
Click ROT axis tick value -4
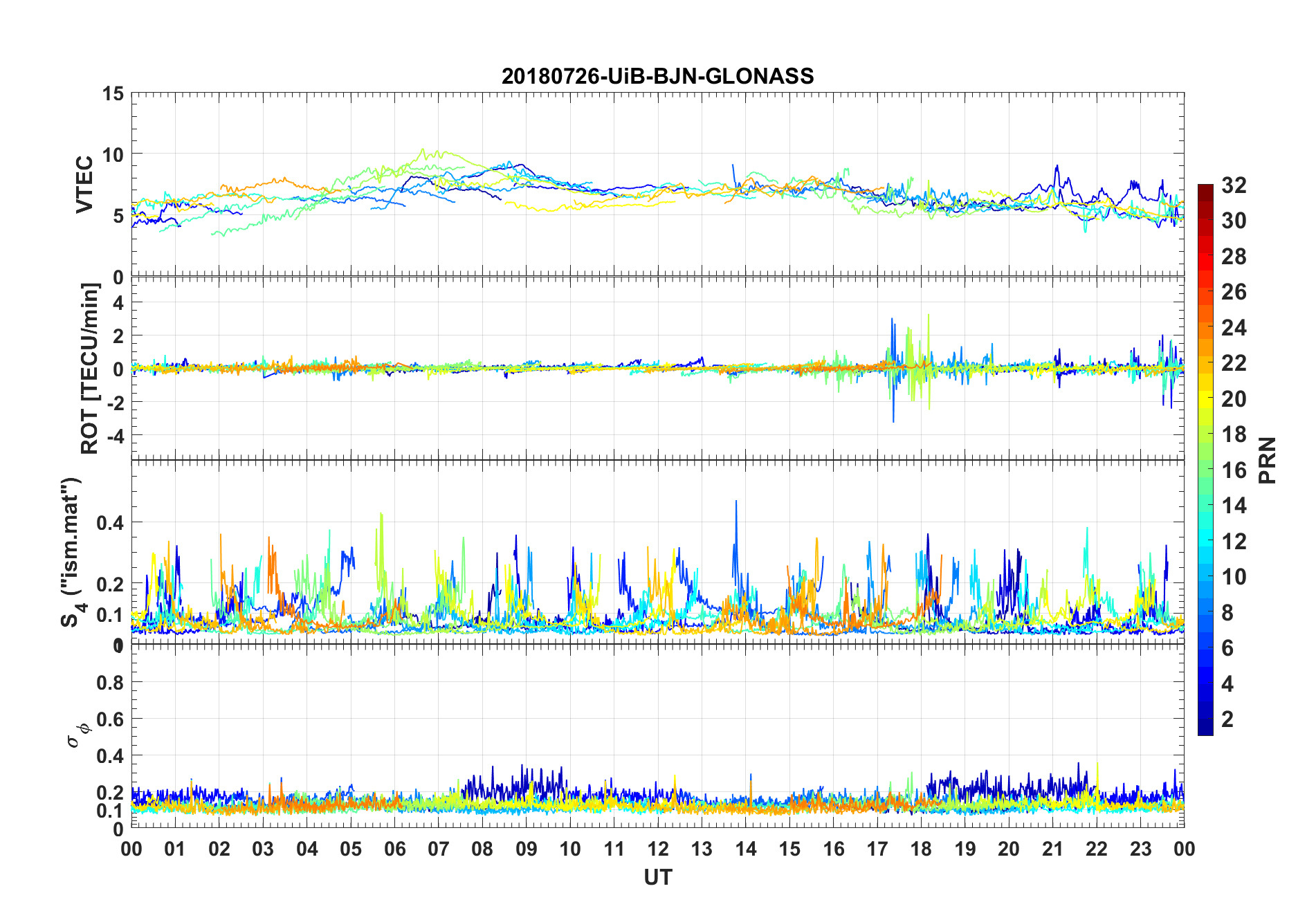pos(116,436)
